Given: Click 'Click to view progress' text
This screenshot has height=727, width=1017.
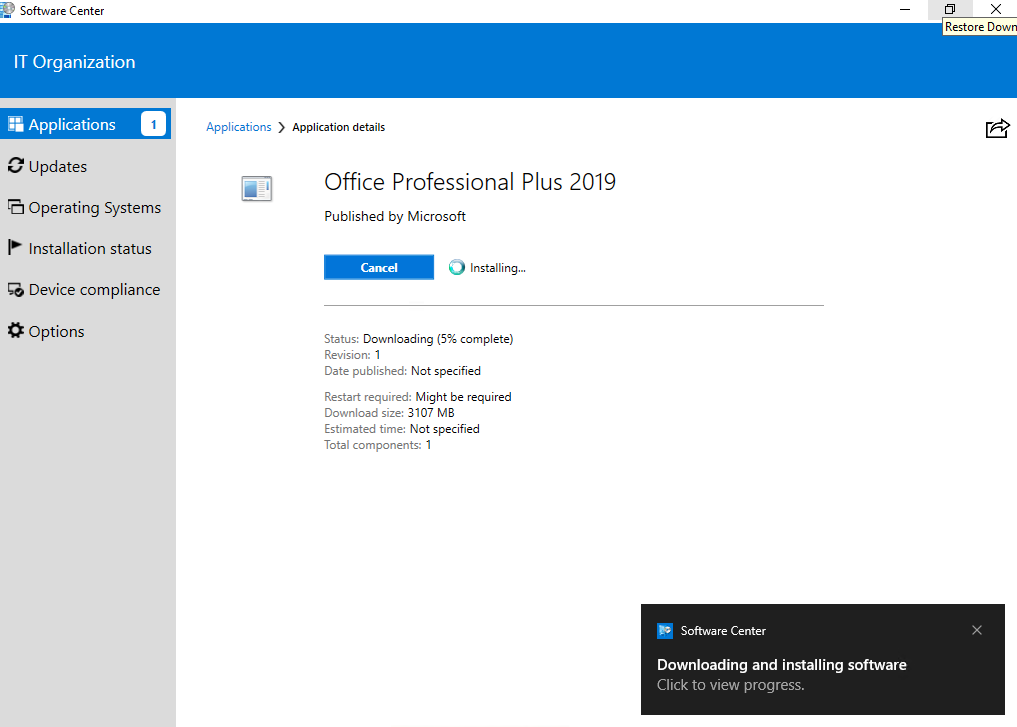Looking at the screenshot, I should 730,685.
